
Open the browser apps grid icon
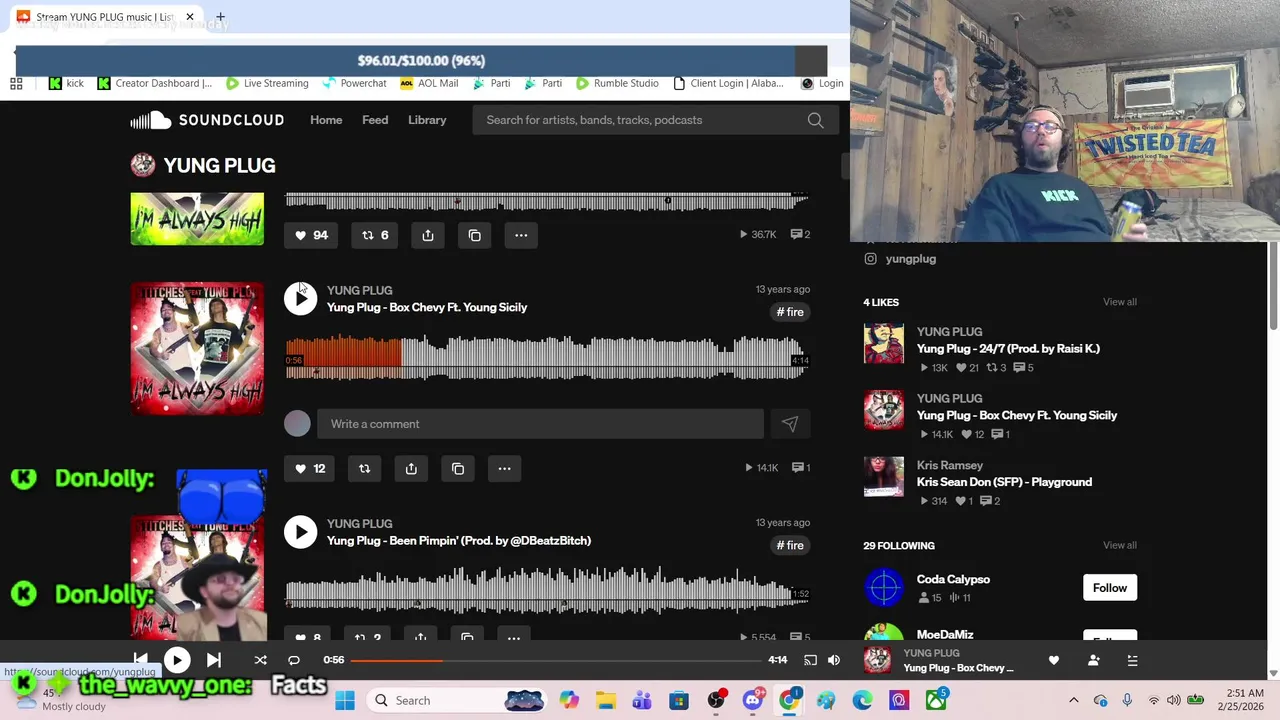click(16, 83)
